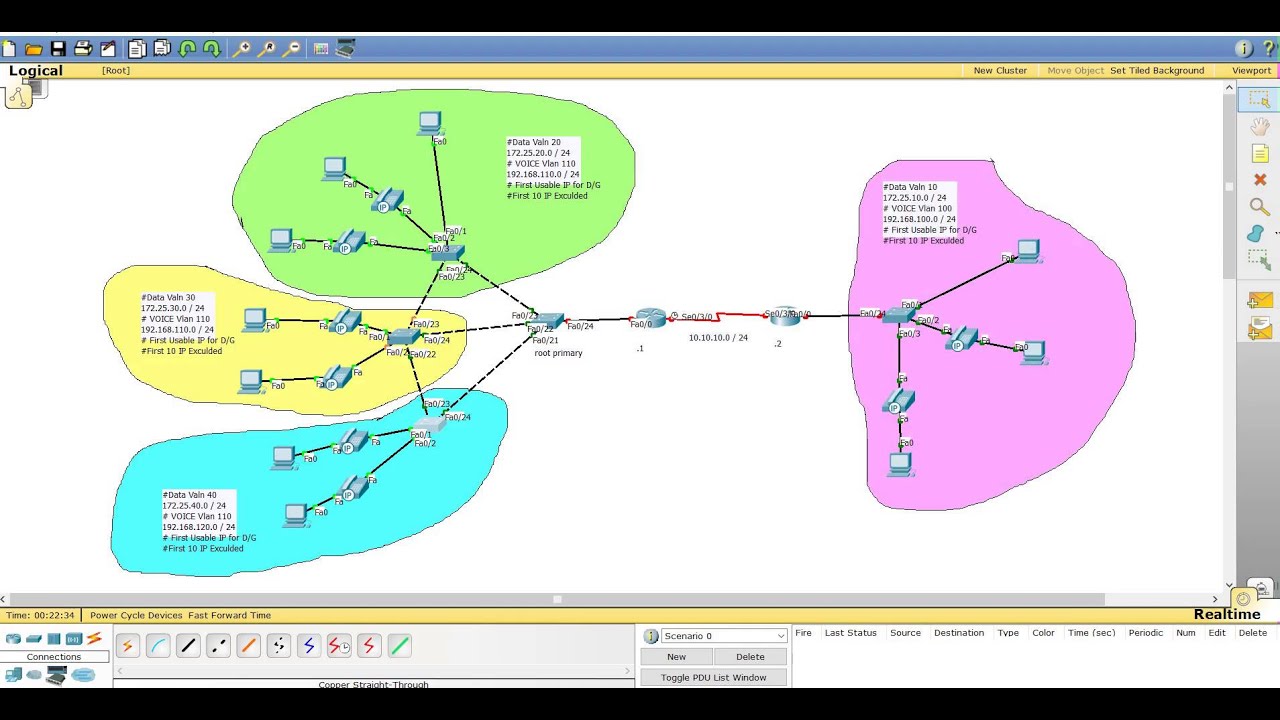This screenshot has width=1280, height=720.
Task: Create a new file via toolbar icon
Action: [x=9, y=48]
